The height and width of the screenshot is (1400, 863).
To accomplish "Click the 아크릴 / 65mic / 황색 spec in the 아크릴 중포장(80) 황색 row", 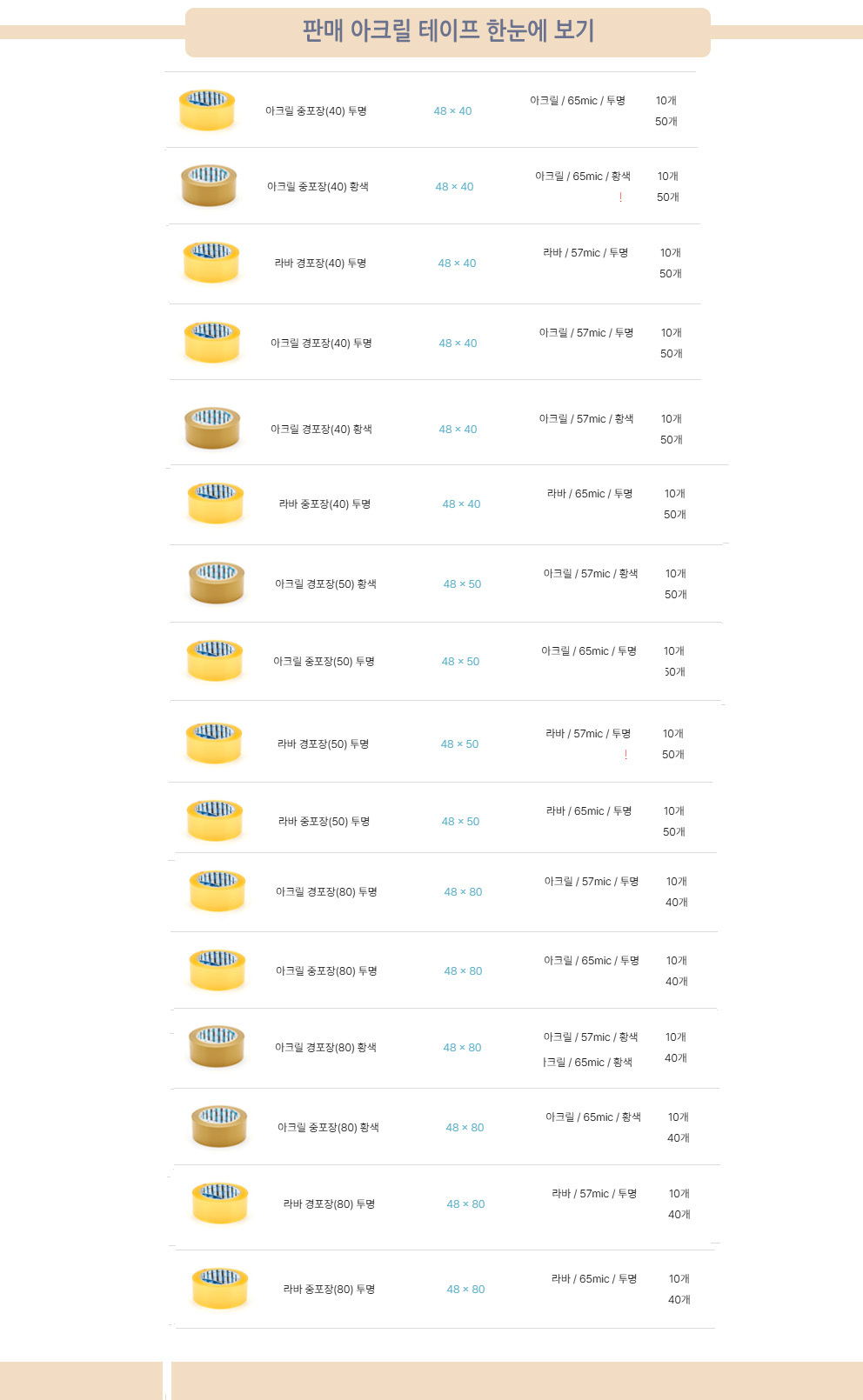I will [593, 1117].
